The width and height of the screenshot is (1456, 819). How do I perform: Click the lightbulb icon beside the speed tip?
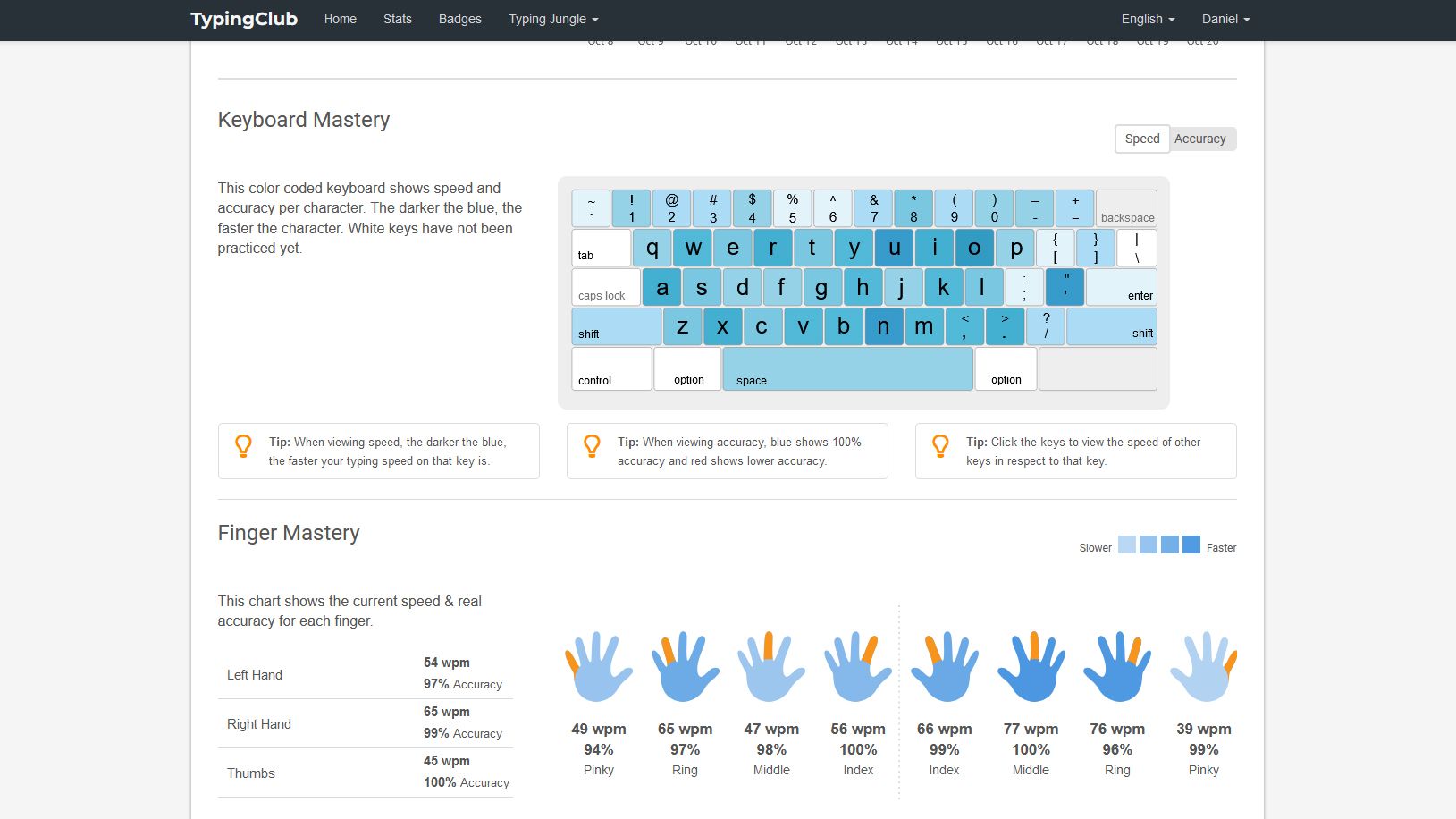click(243, 446)
